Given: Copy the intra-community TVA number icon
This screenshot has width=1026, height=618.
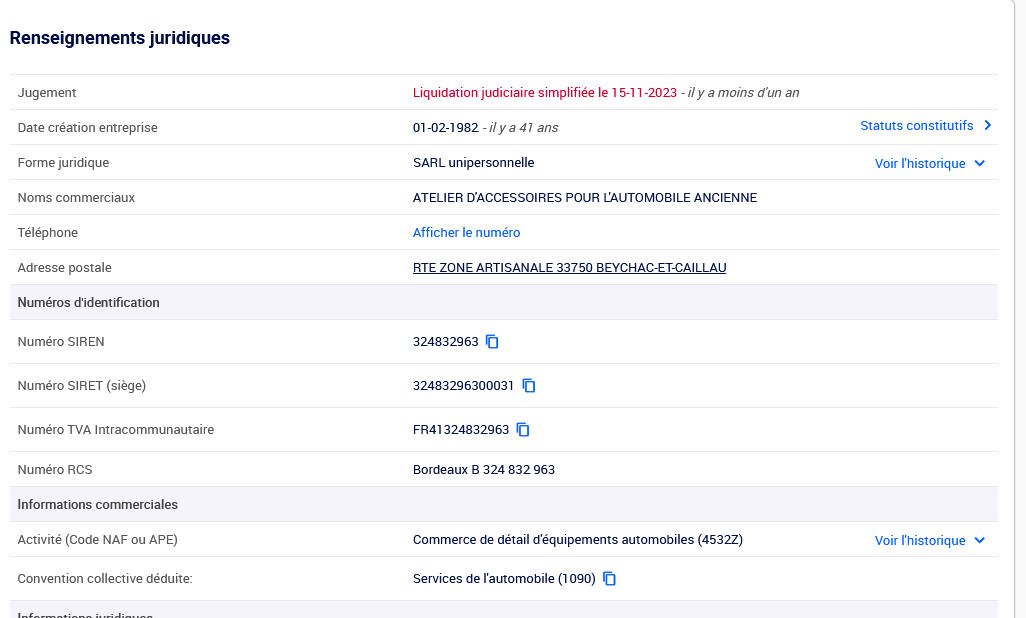Looking at the screenshot, I should [x=523, y=430].
